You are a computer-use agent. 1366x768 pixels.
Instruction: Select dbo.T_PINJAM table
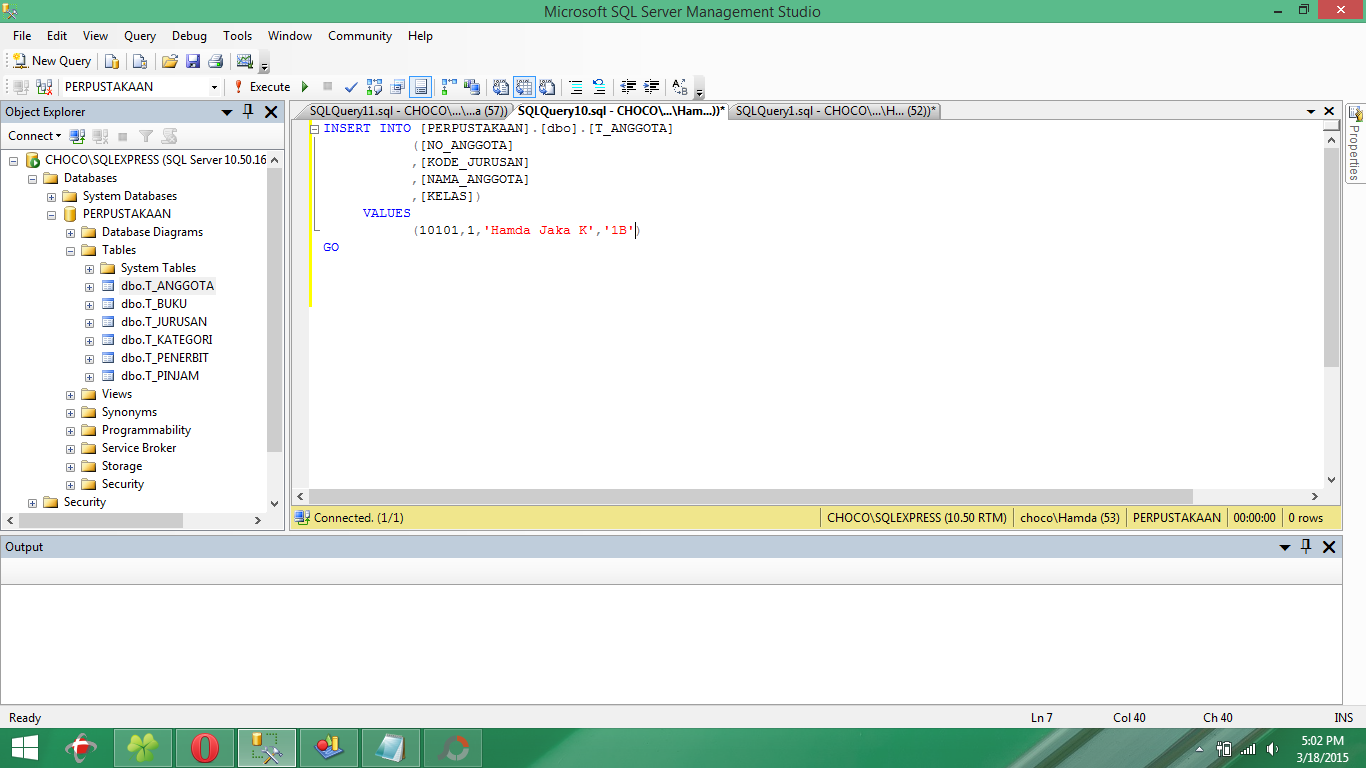click(x=160, y=376)
